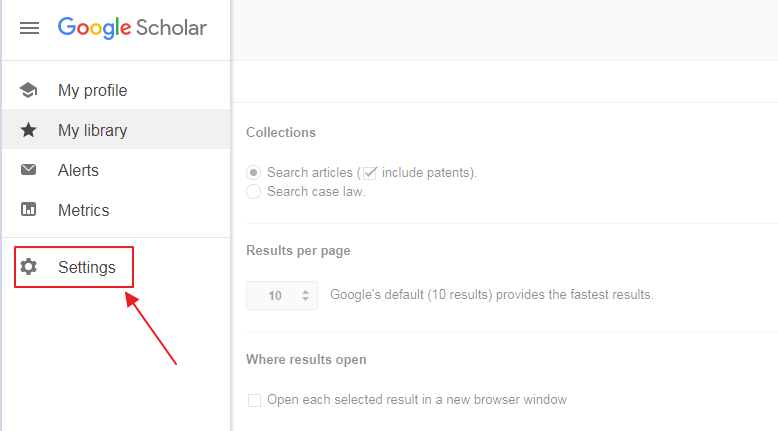Open the hamburger menu icon

click(x=29, y=28)
